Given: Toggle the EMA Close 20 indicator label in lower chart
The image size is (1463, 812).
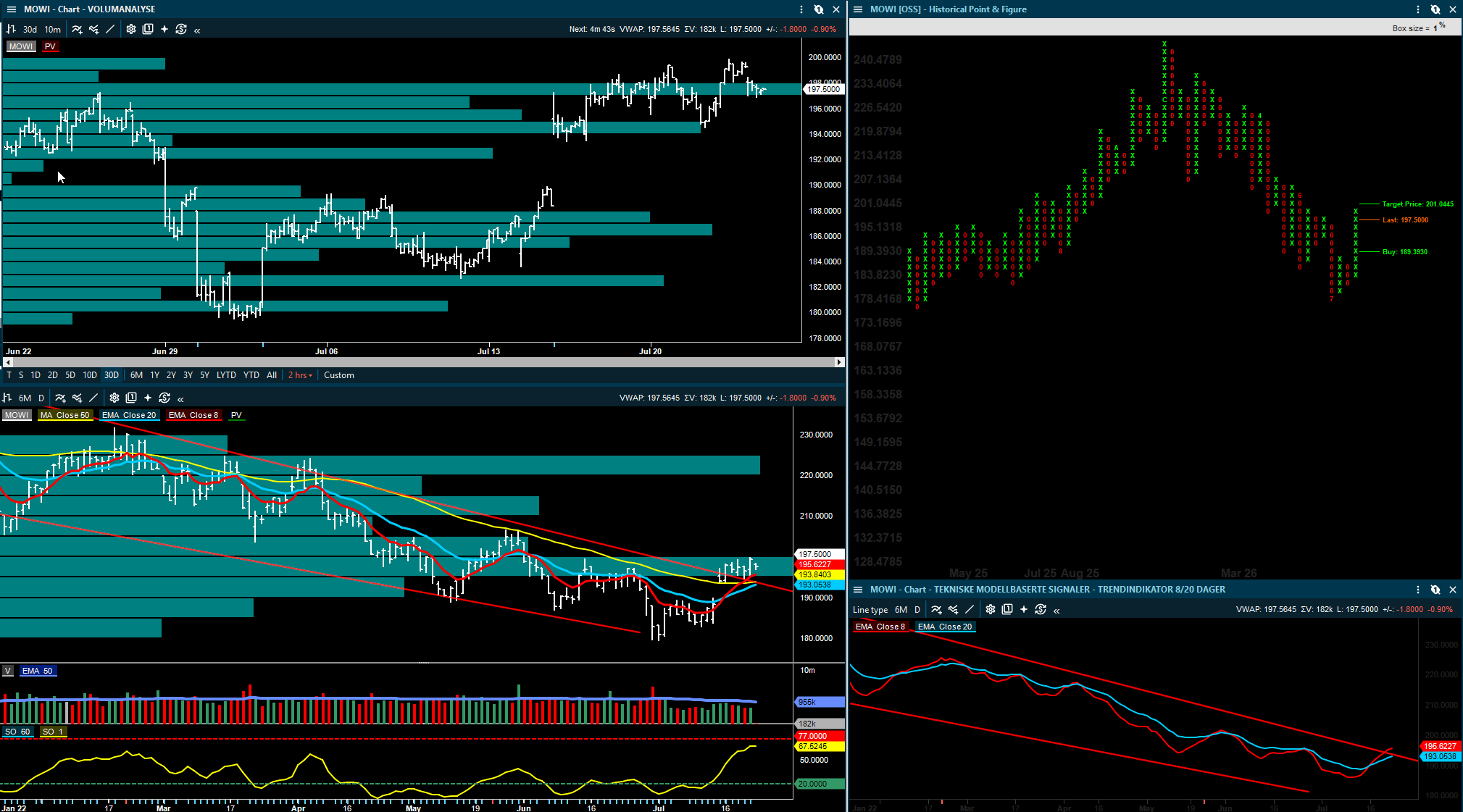Looking at the screenshot, I should (129, 415).
